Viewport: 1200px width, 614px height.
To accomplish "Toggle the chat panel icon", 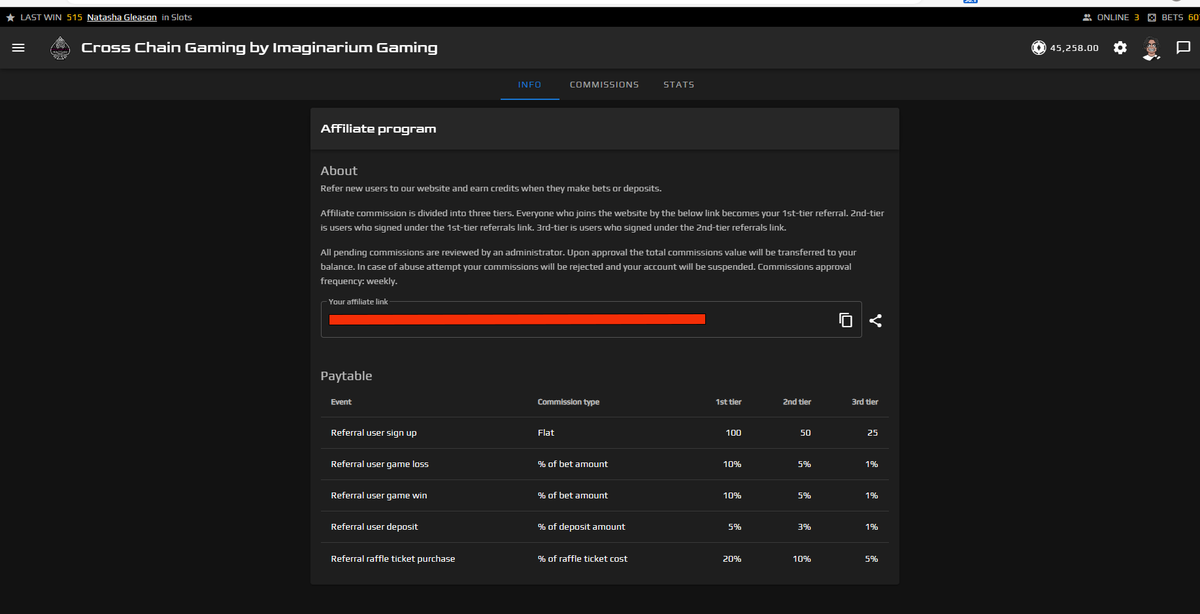I will (x=1183, y=48).
